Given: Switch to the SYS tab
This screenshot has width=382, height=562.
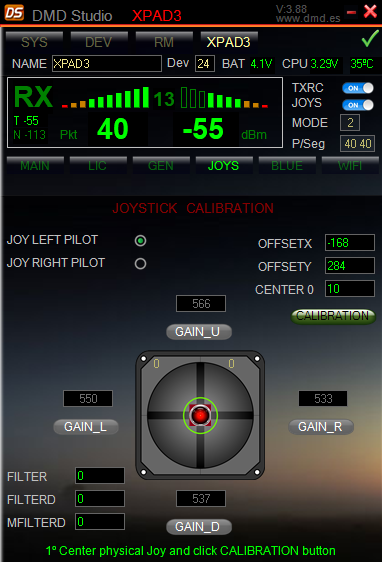Looking at the screenshot, I should tap(34, 42).
